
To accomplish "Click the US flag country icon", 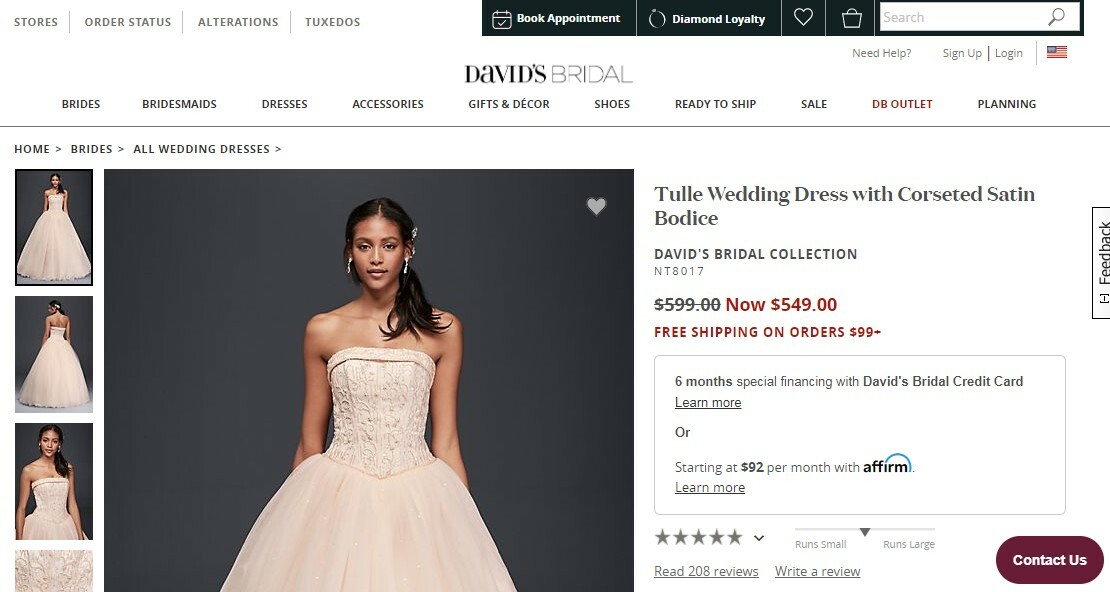I will tap(1057, 52).
